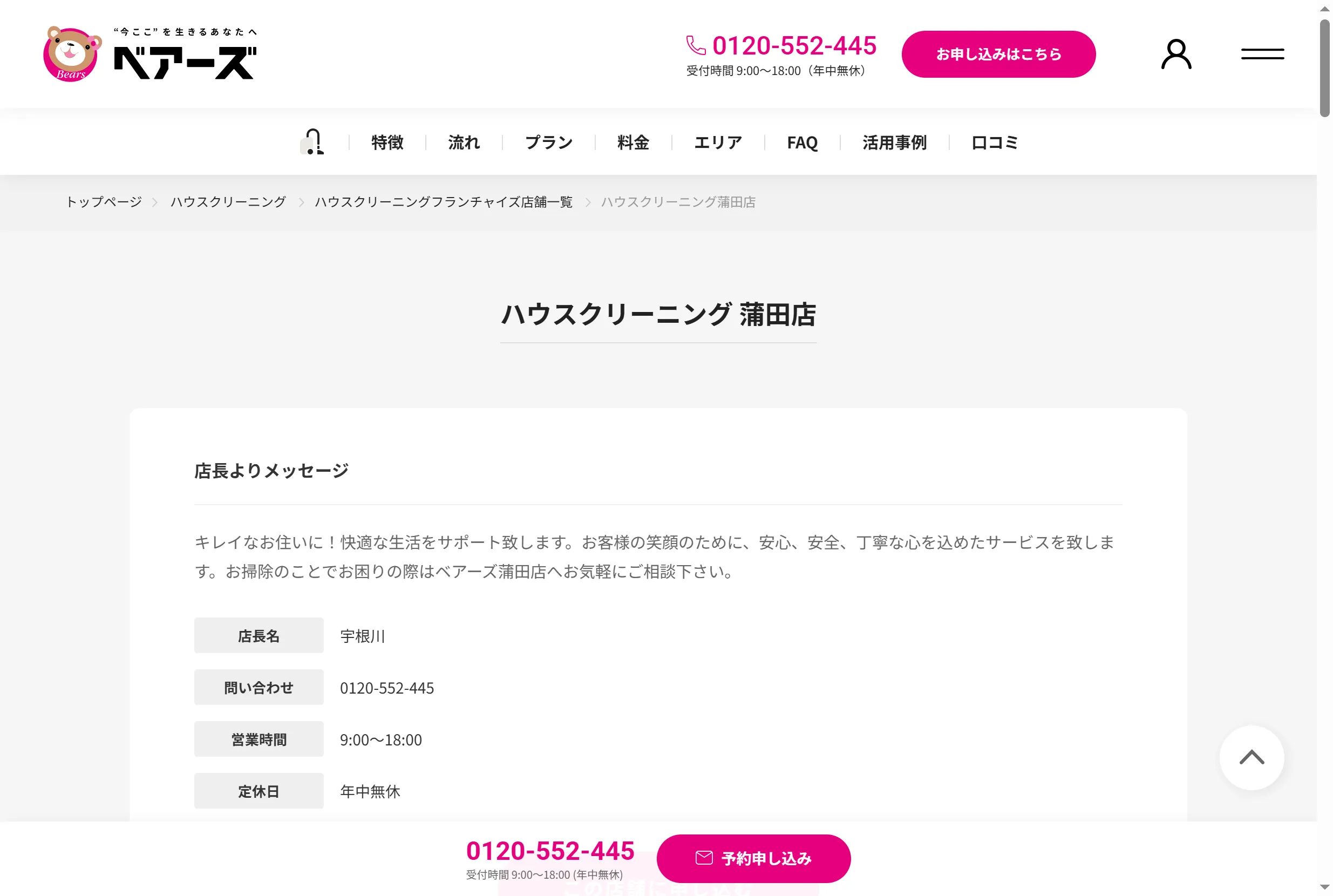Viewport: 1333px width, 896px height.
Task: Open the プラン nav item
Action: coord(548,142)
